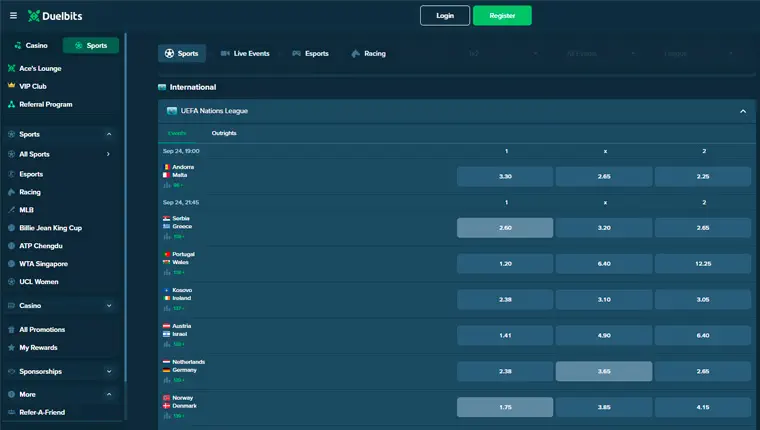Open stats icon for Serbia vs Greece
This screenshot has height=430, width=760.
pyautogui.click(x=167, y=236)
